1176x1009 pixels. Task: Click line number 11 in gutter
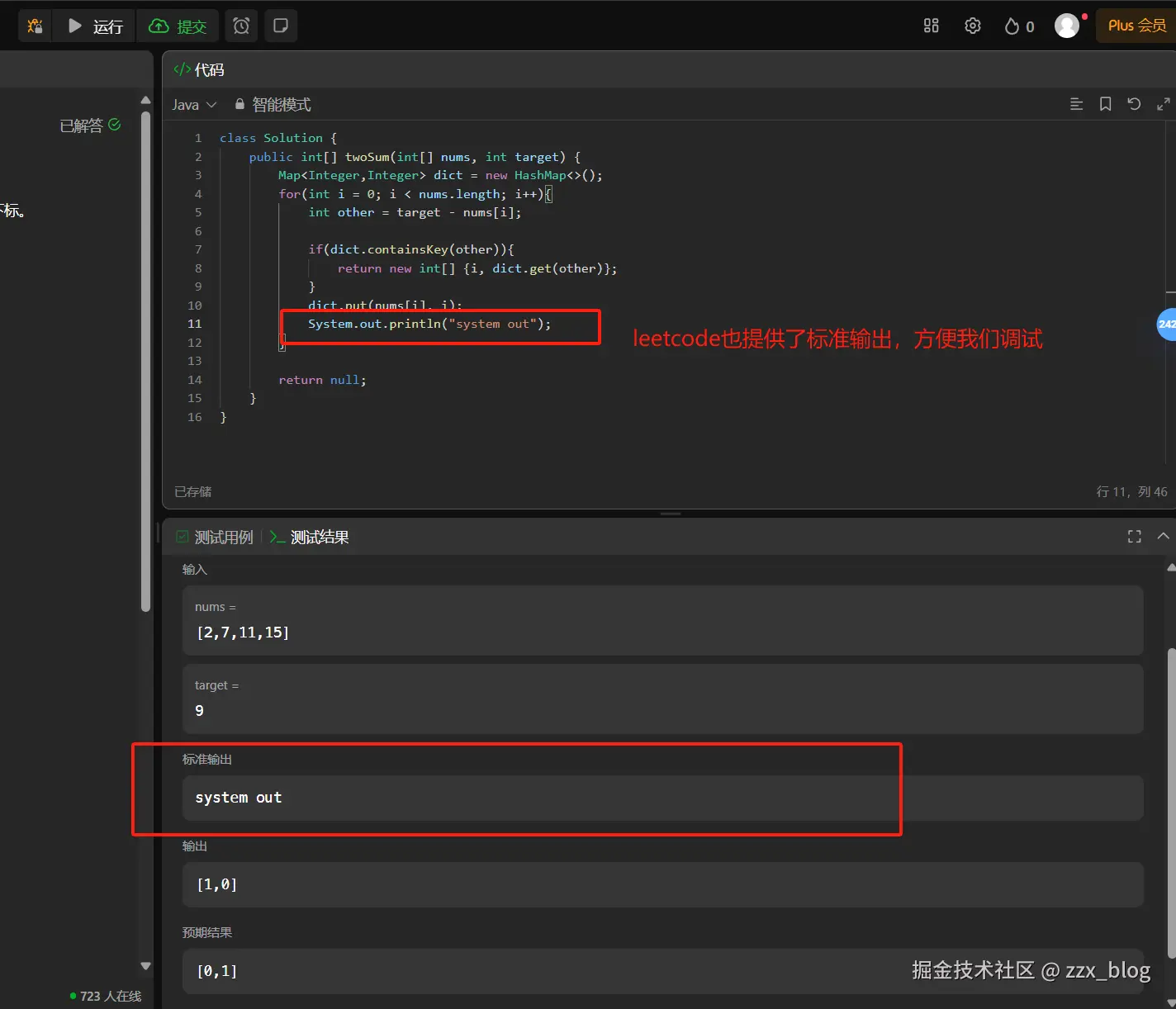tap(194, 324)
